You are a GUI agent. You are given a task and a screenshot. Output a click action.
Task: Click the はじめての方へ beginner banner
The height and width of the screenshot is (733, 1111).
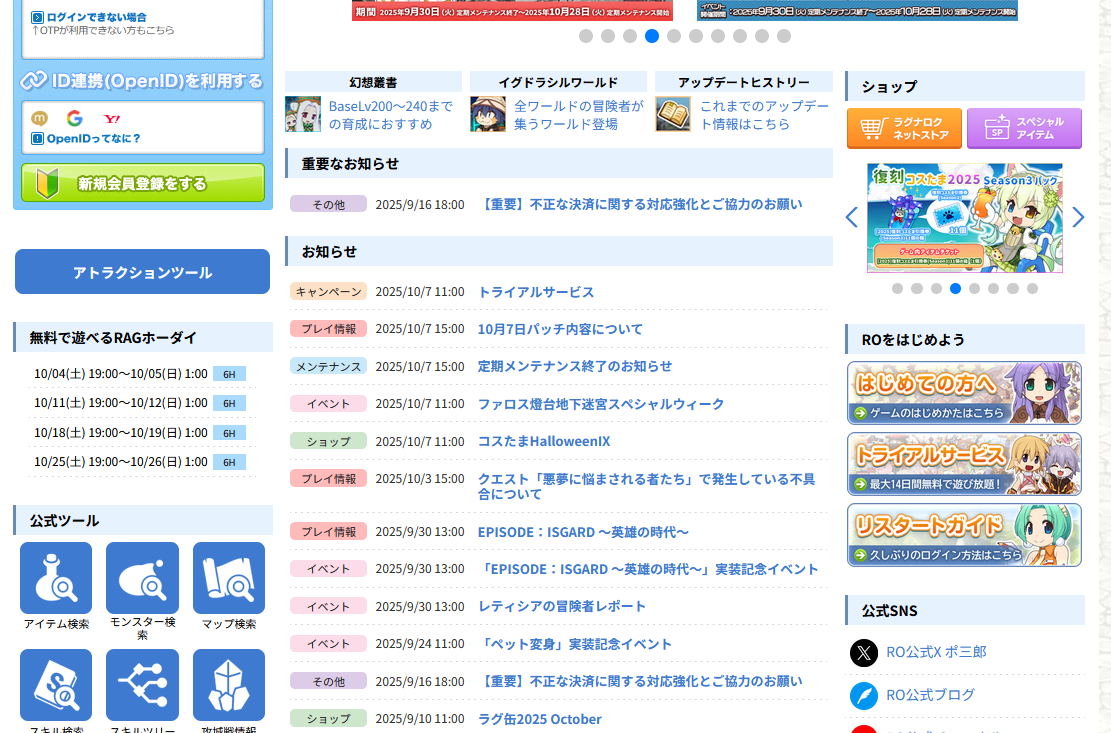[964, 393]
